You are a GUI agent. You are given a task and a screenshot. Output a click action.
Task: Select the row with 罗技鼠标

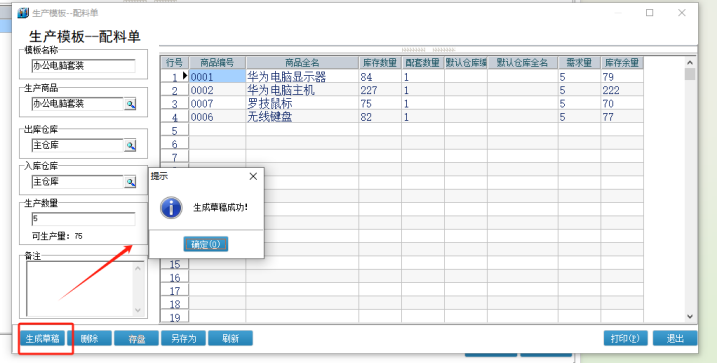(402, 103)
